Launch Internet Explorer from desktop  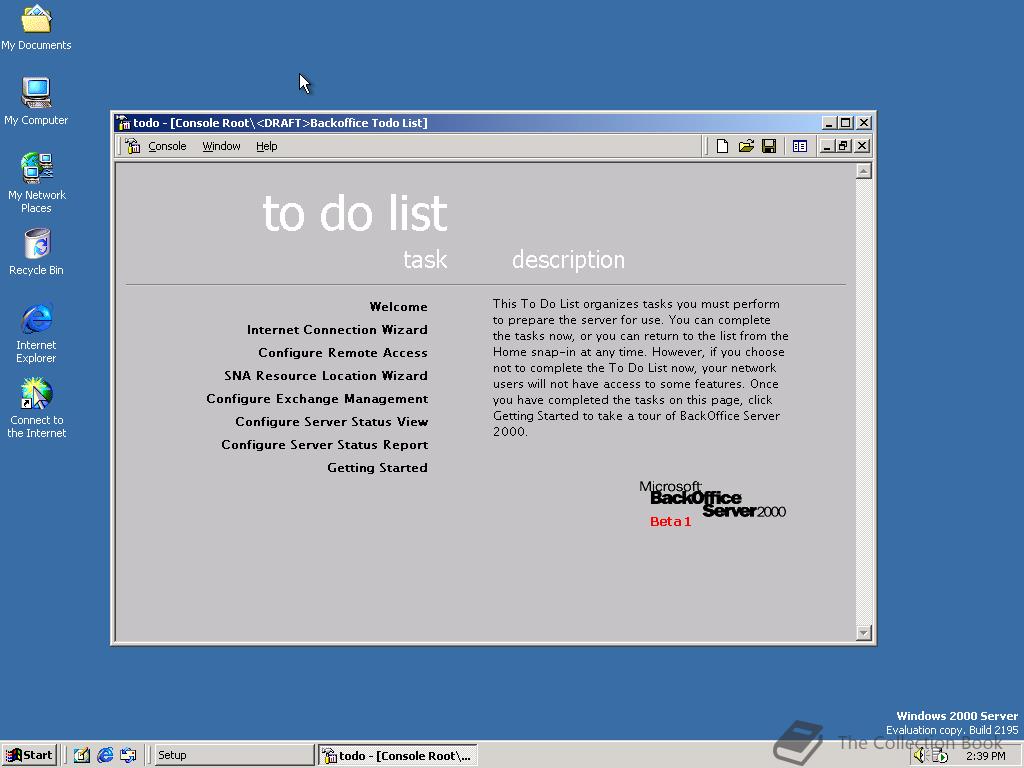(36, 332)
